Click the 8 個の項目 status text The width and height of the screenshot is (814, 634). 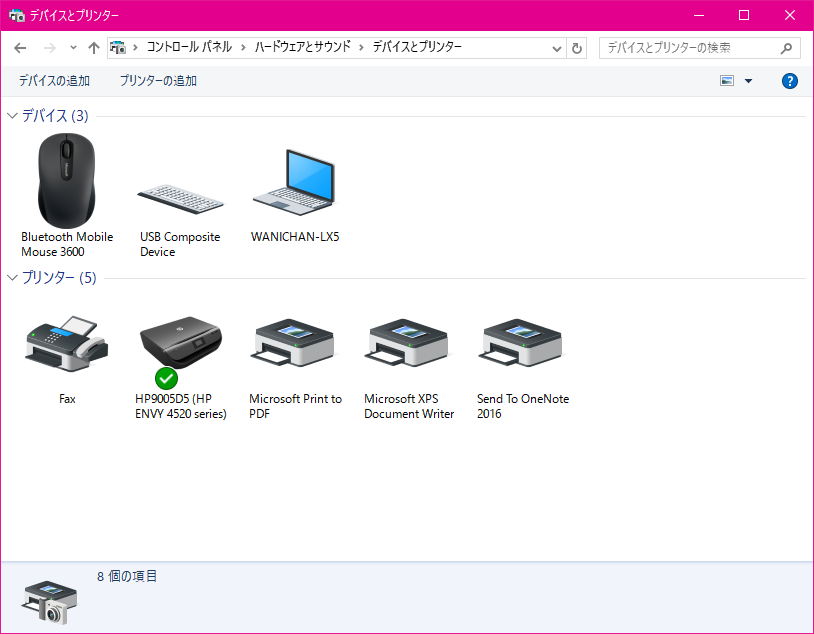(127, 576)
